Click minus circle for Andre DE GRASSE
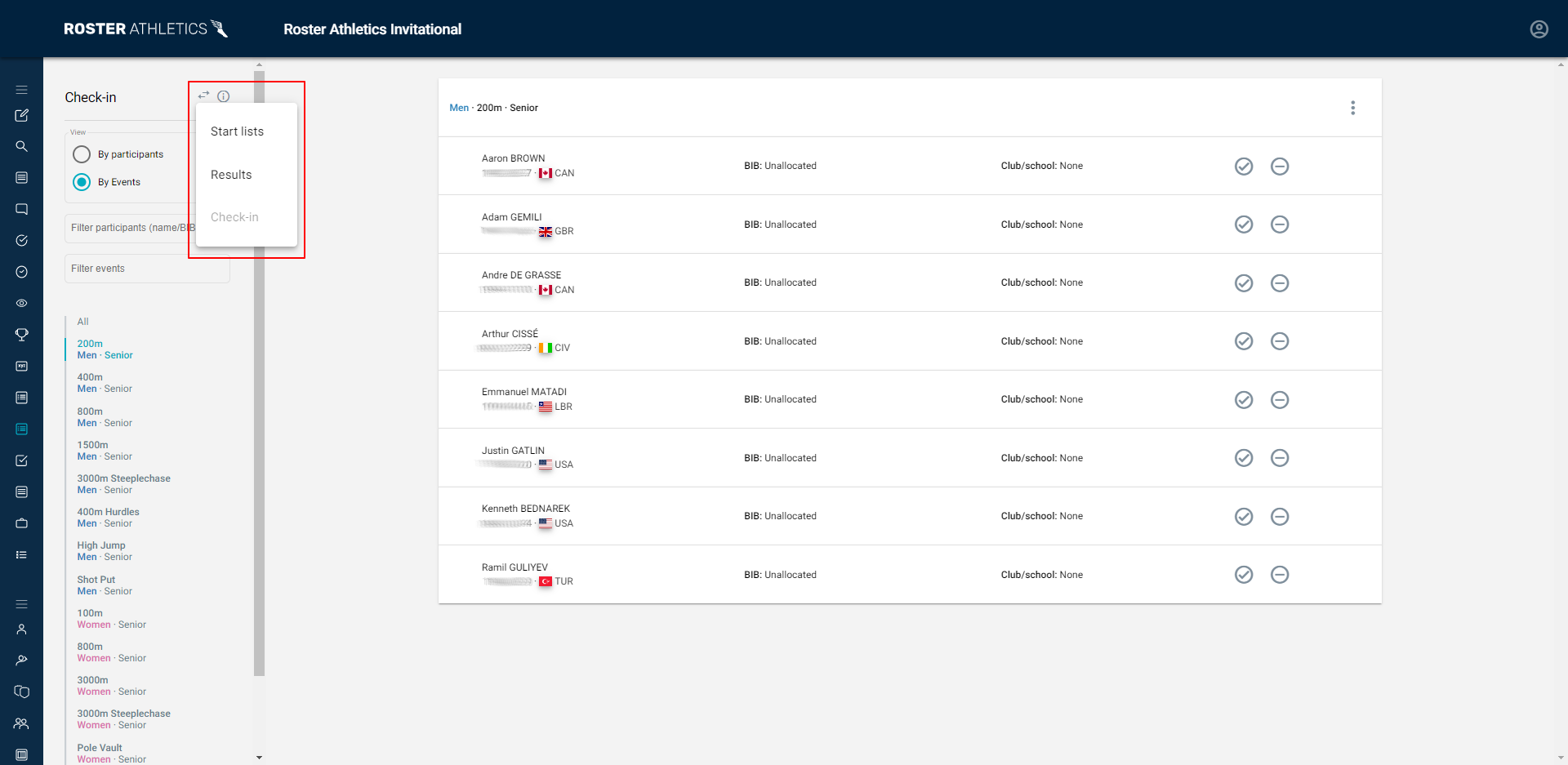 coord(1280,283)
